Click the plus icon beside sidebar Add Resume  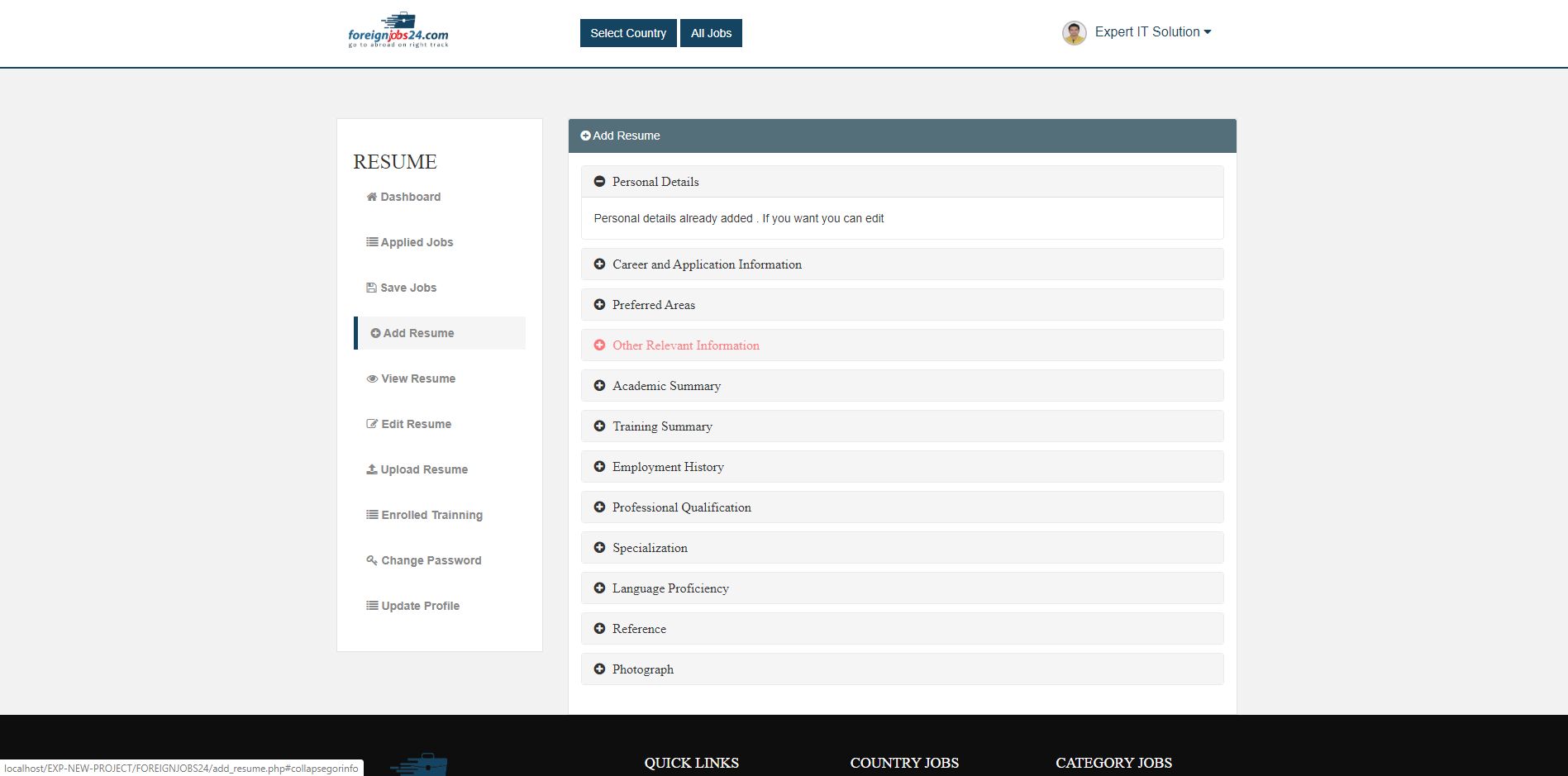tap(375, 333)
